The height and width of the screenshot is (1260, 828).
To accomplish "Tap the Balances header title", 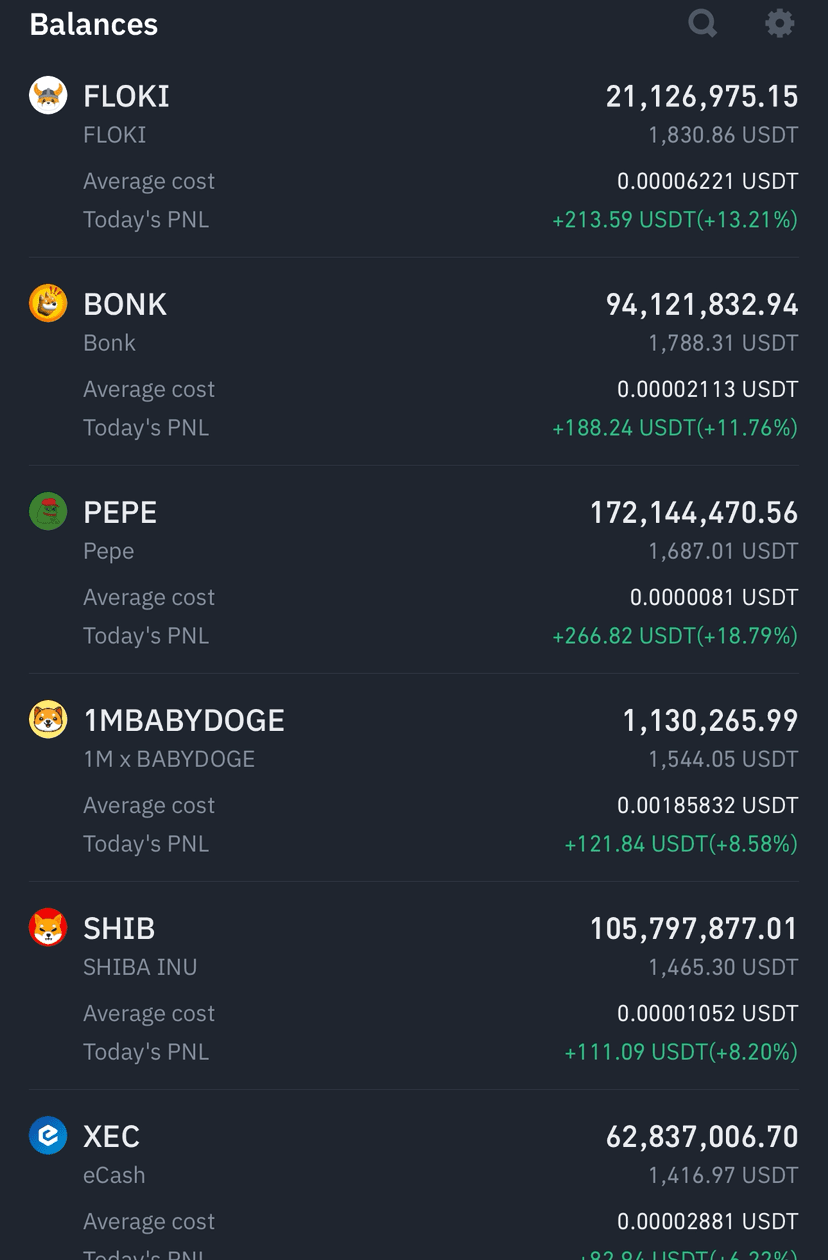I will [94, 24].
